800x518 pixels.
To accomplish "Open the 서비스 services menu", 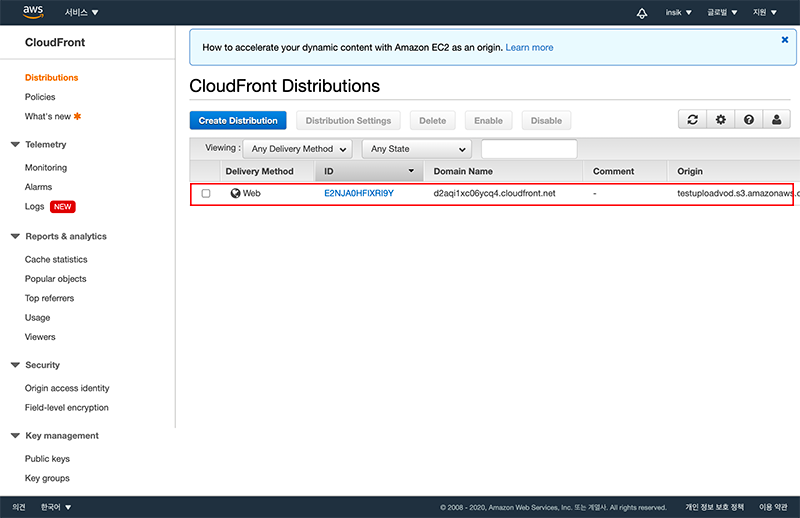I will (81, 12).
